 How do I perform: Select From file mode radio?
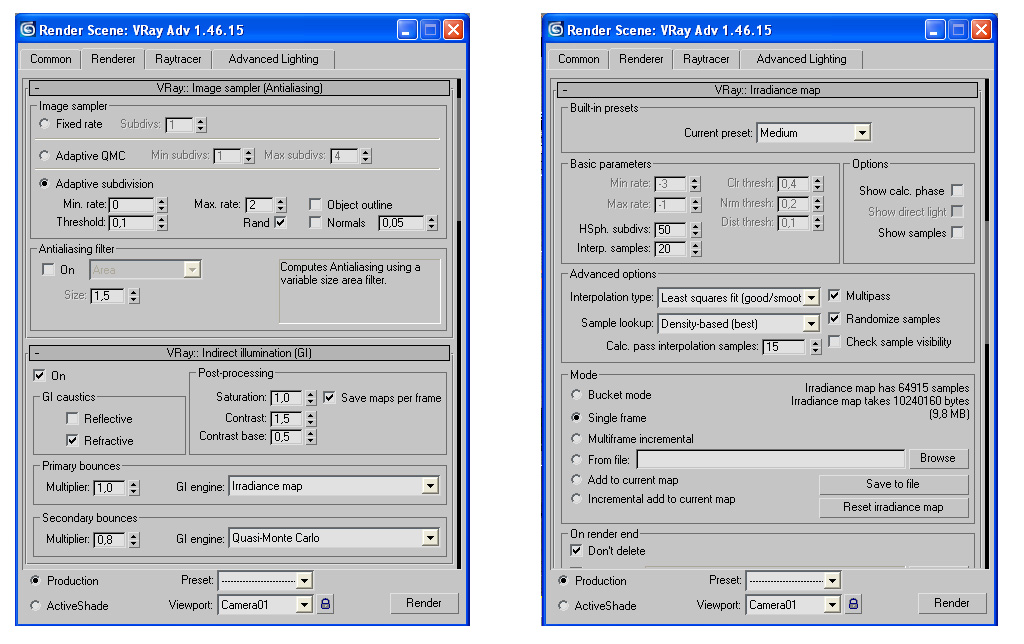pos(576,459)
